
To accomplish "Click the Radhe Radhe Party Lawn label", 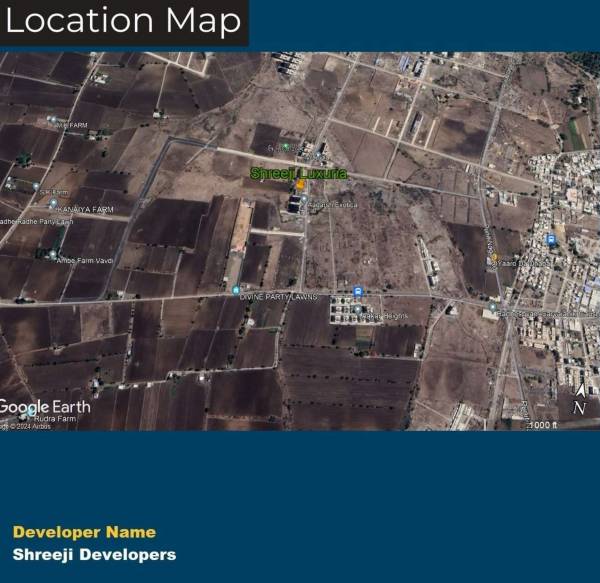I will 36,221.
